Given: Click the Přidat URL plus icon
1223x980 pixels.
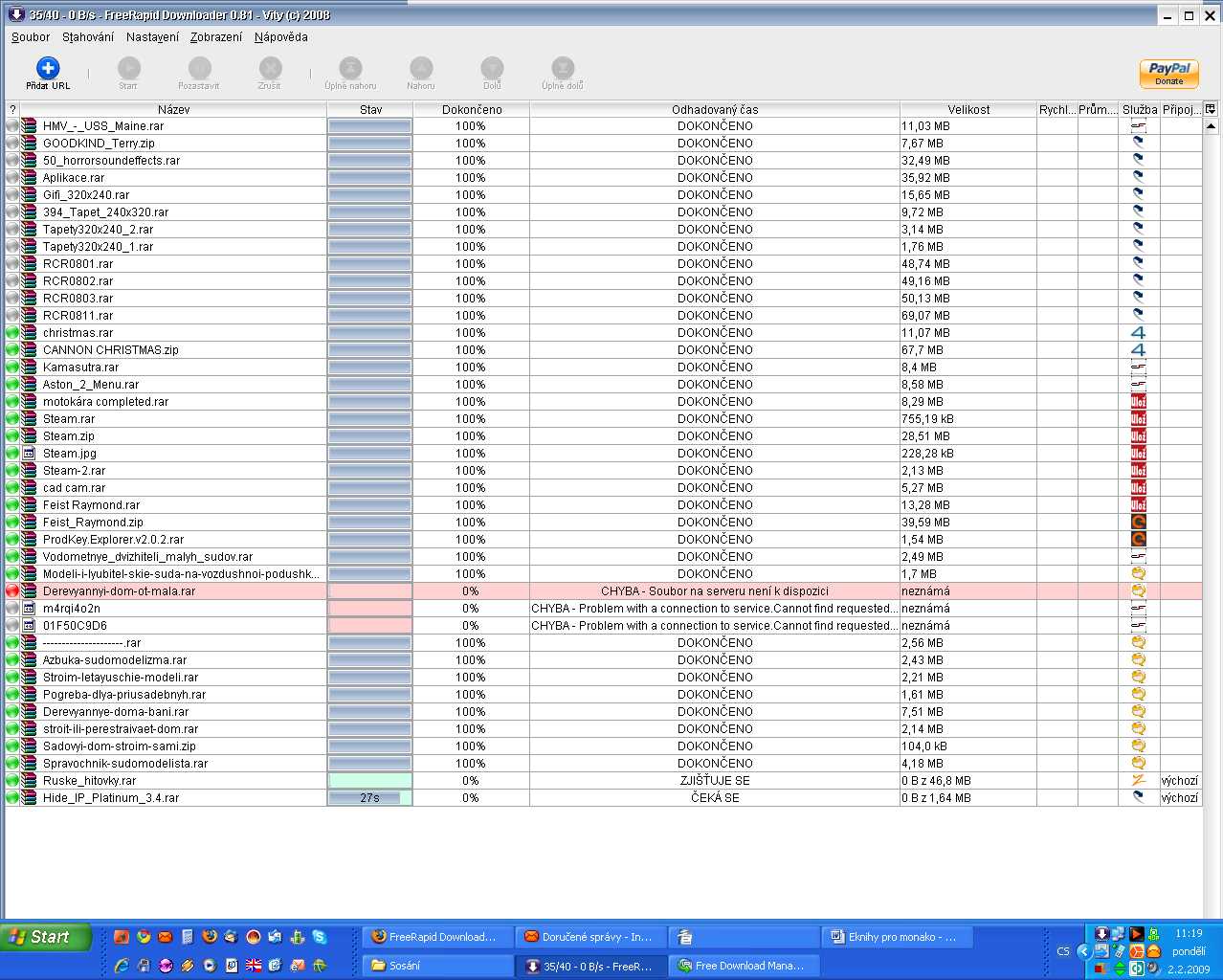Looking at the screenshot, I should tap(48, 68).
